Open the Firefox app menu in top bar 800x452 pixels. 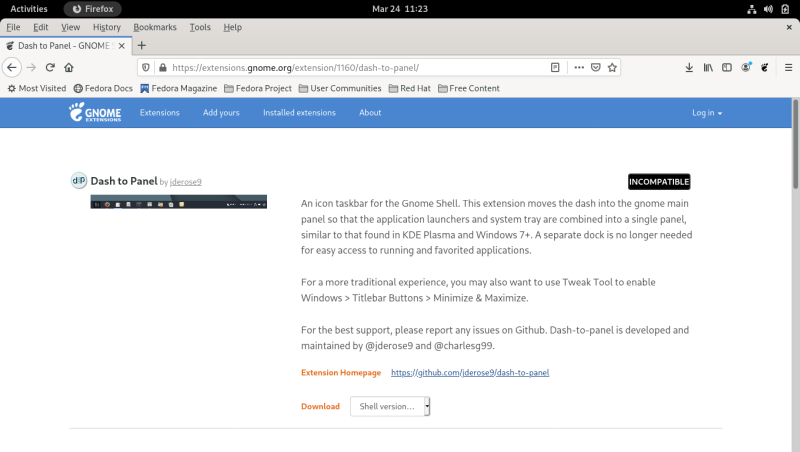(93, 9)
